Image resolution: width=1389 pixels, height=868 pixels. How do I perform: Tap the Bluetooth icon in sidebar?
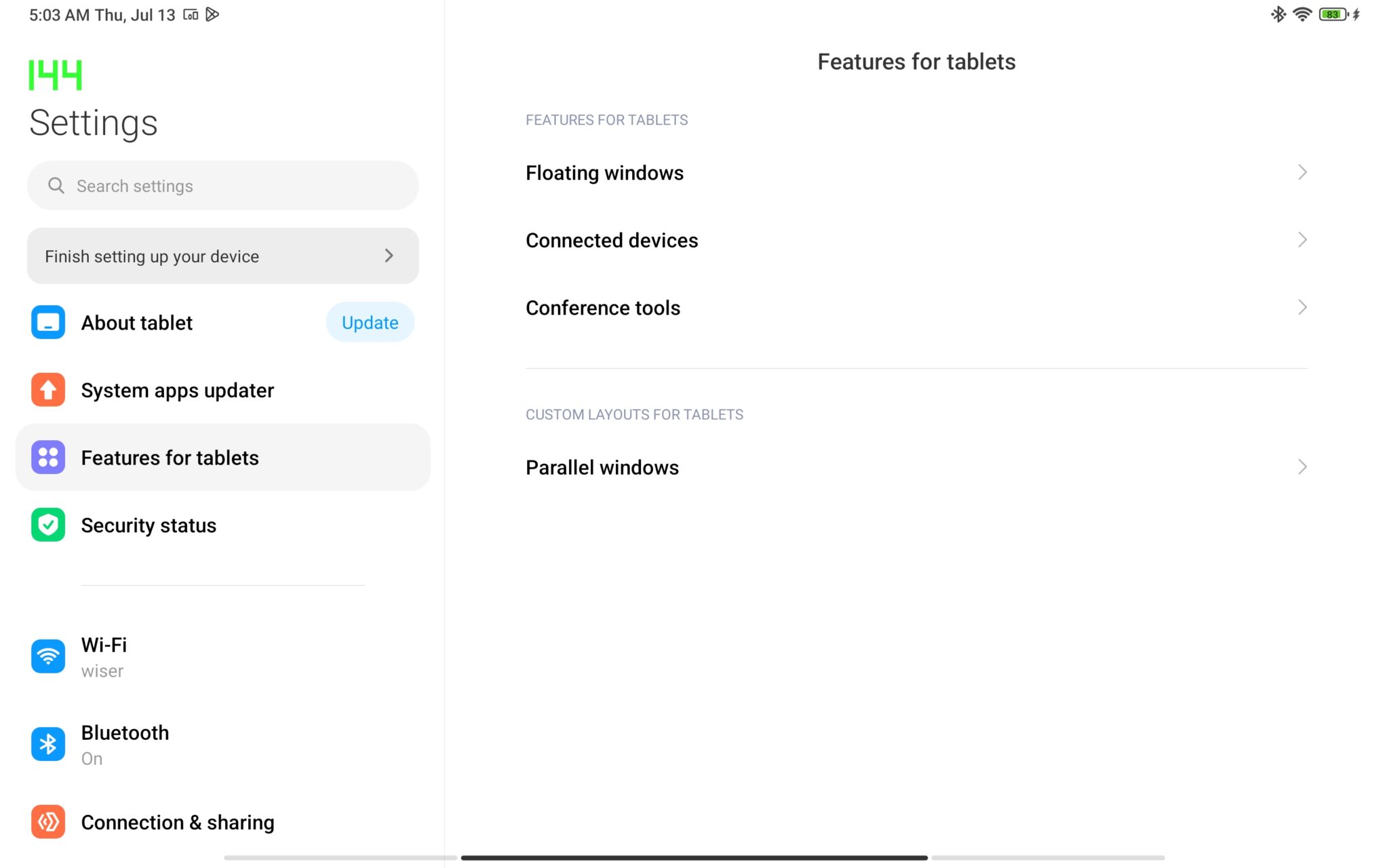click(x=48, y=744)
